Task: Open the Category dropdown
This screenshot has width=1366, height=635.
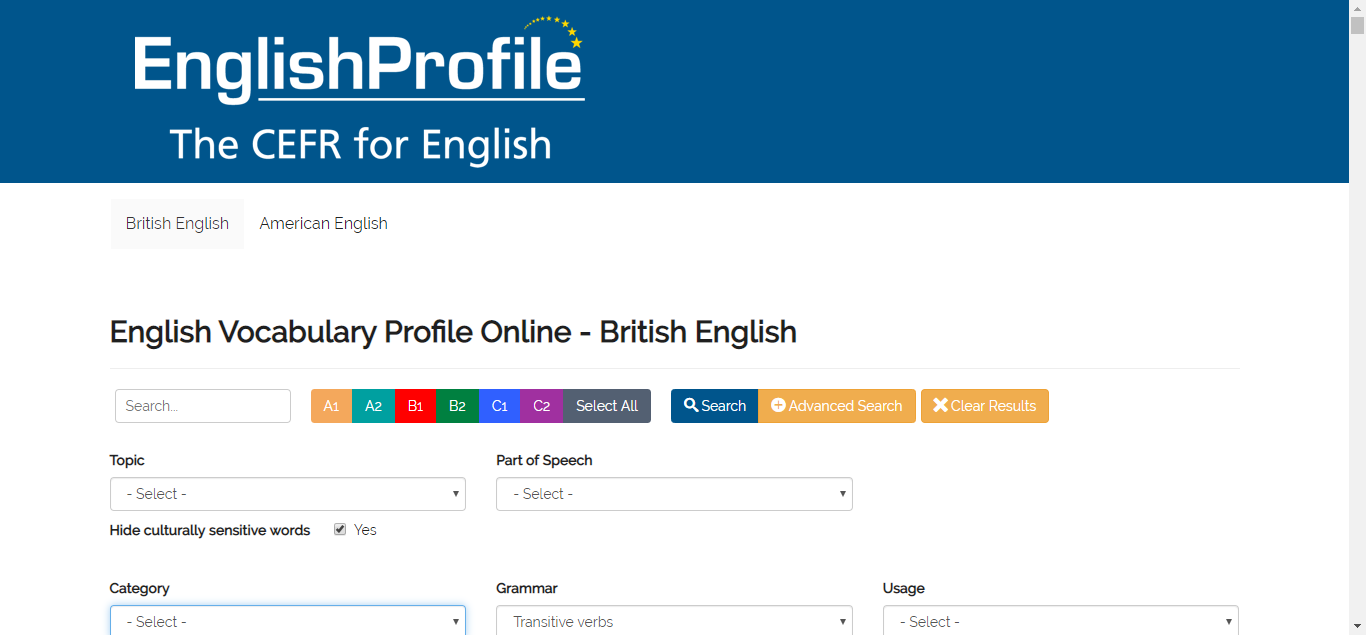Action: [x=288, y=620]
